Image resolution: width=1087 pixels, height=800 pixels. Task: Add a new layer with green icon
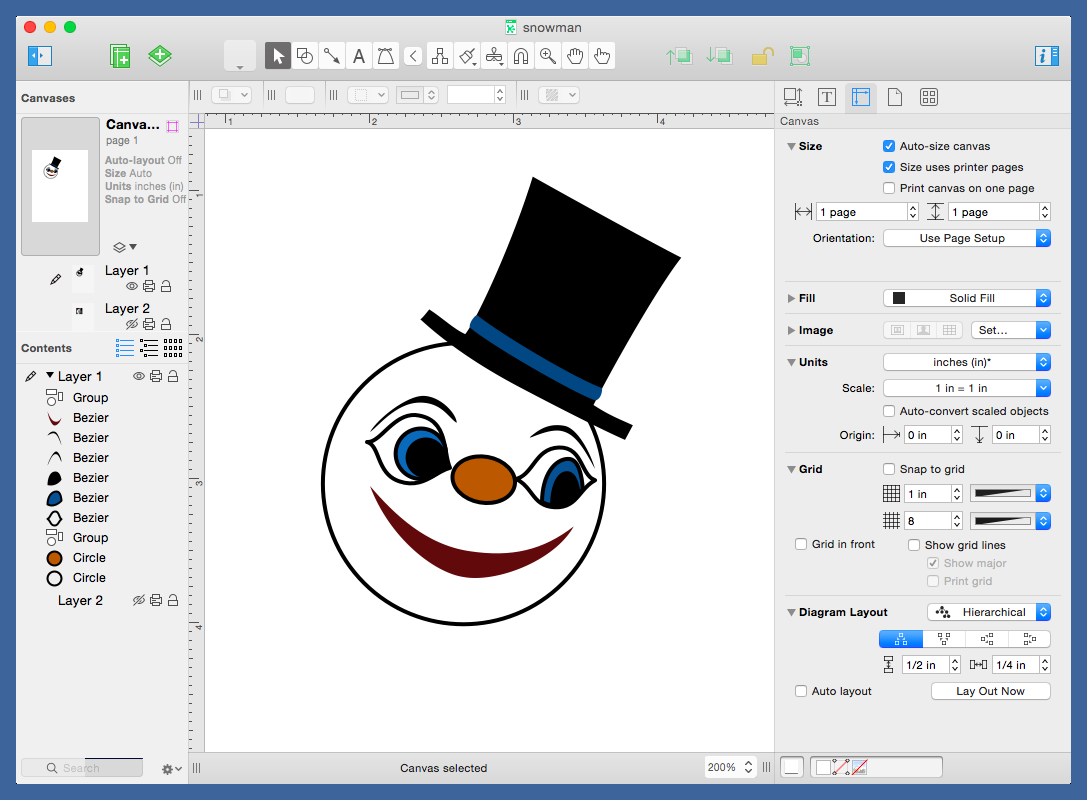coord(160,56)
